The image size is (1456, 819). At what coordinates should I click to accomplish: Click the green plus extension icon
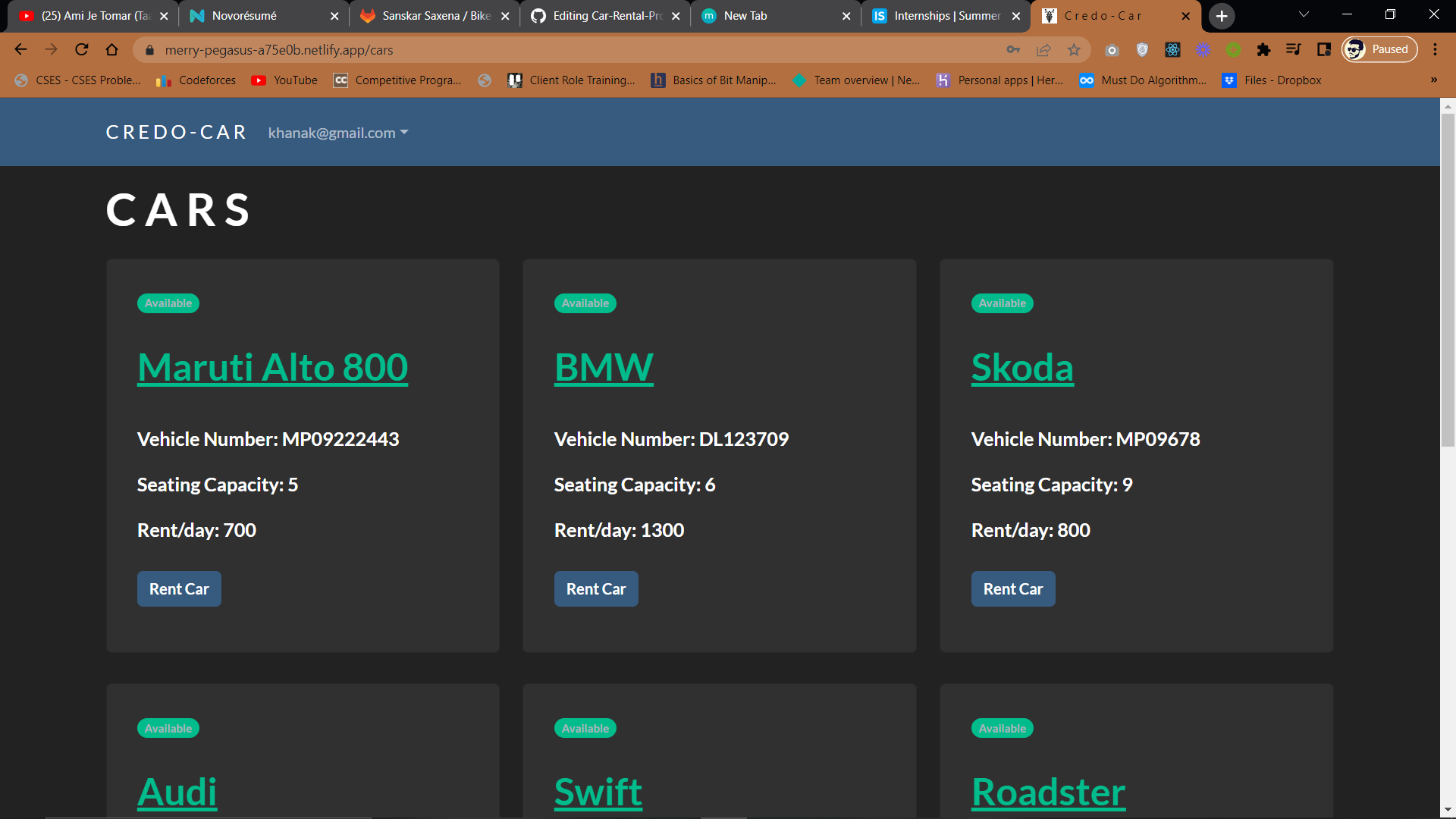[x=1234, y=50]
